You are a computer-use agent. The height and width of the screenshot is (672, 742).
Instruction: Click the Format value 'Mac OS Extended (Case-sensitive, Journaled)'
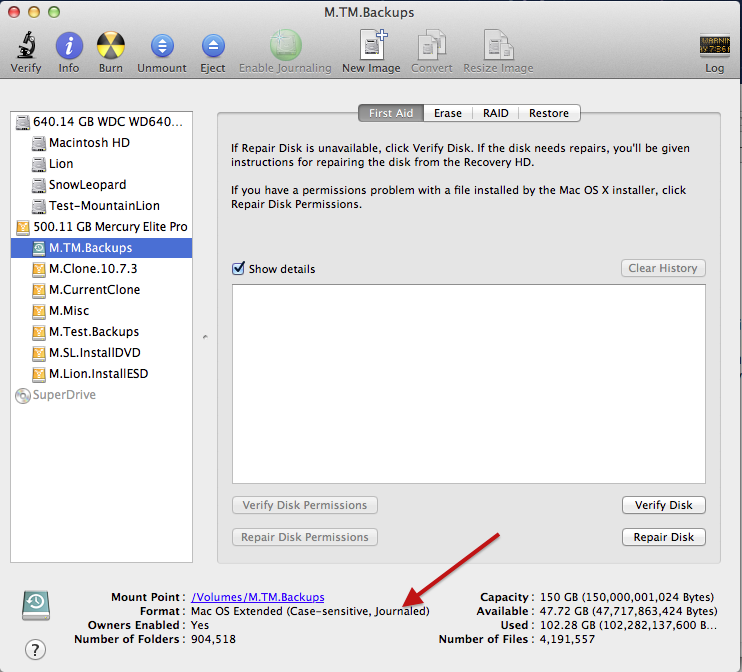point(310,611)
